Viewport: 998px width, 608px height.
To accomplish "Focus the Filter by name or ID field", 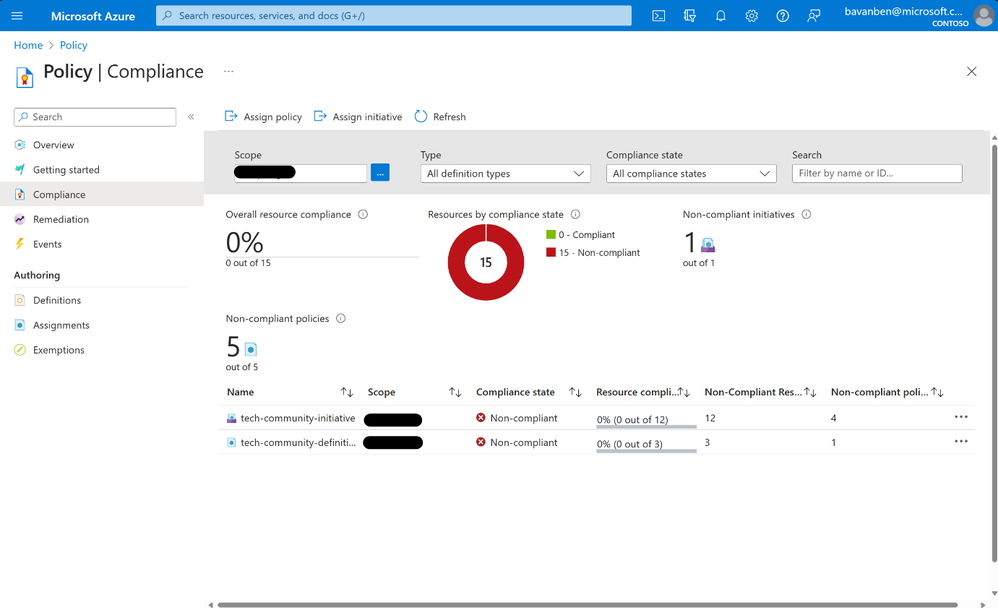I will coord(877,173).
